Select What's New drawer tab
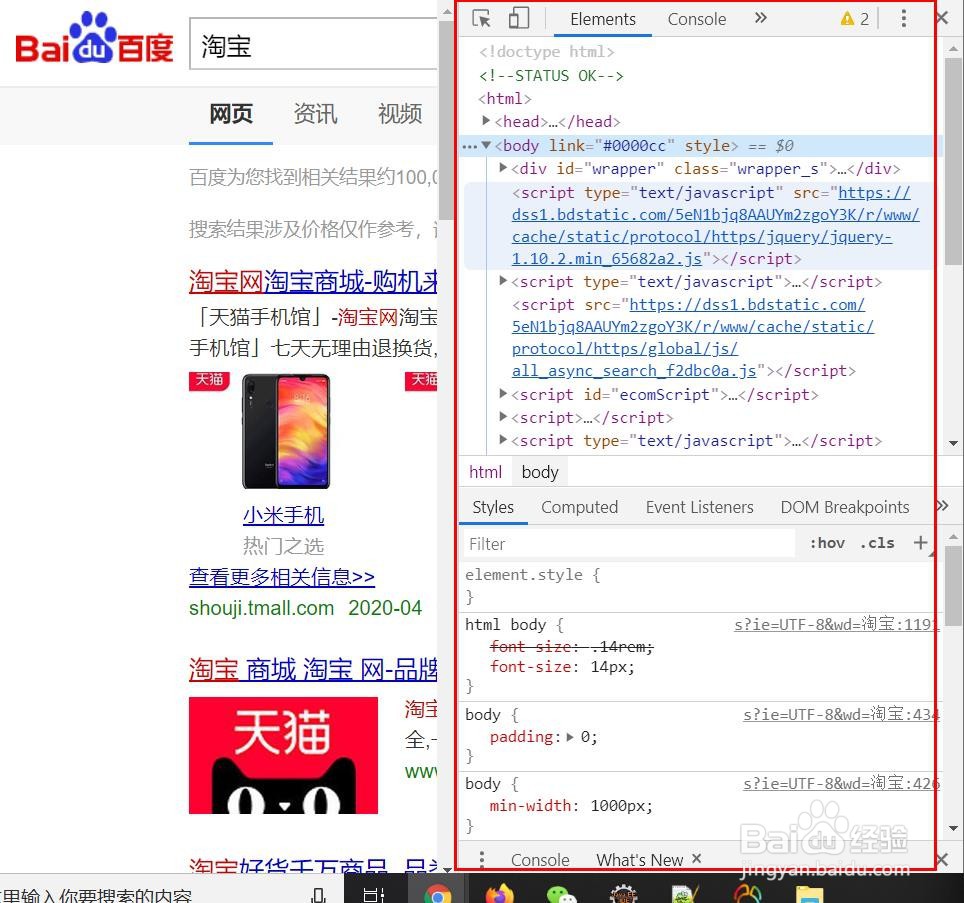The height and width of the screenshot is (903, 964). [x=639, y=859]
